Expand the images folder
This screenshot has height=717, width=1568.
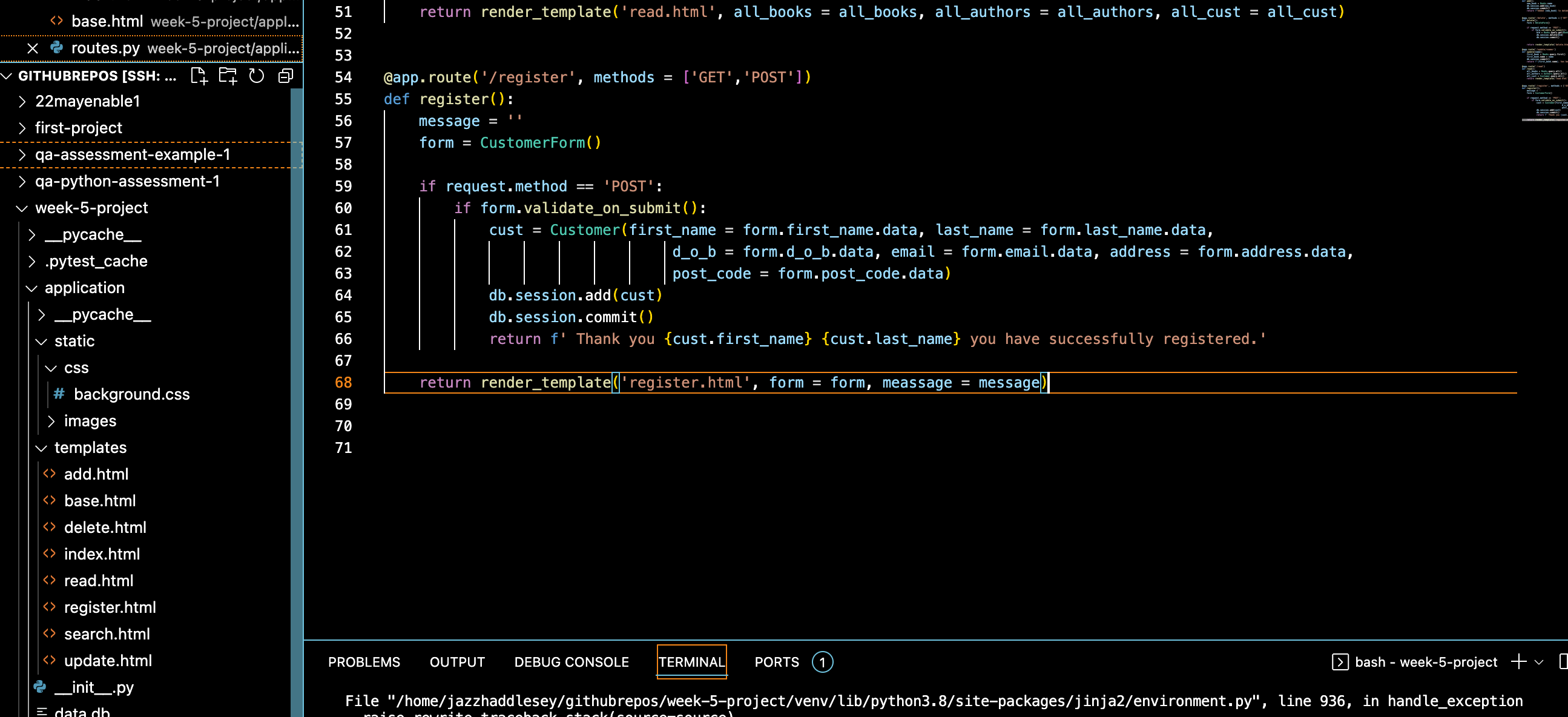51,421
